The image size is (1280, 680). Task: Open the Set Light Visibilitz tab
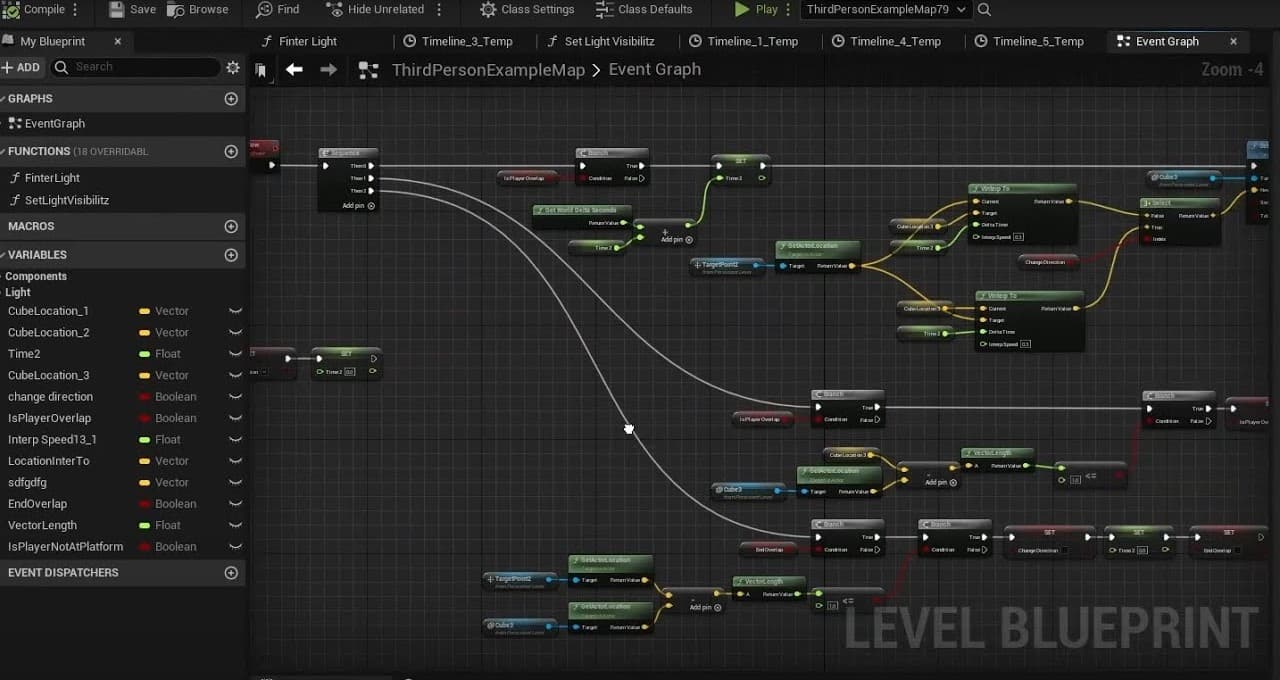pos(603,42)
